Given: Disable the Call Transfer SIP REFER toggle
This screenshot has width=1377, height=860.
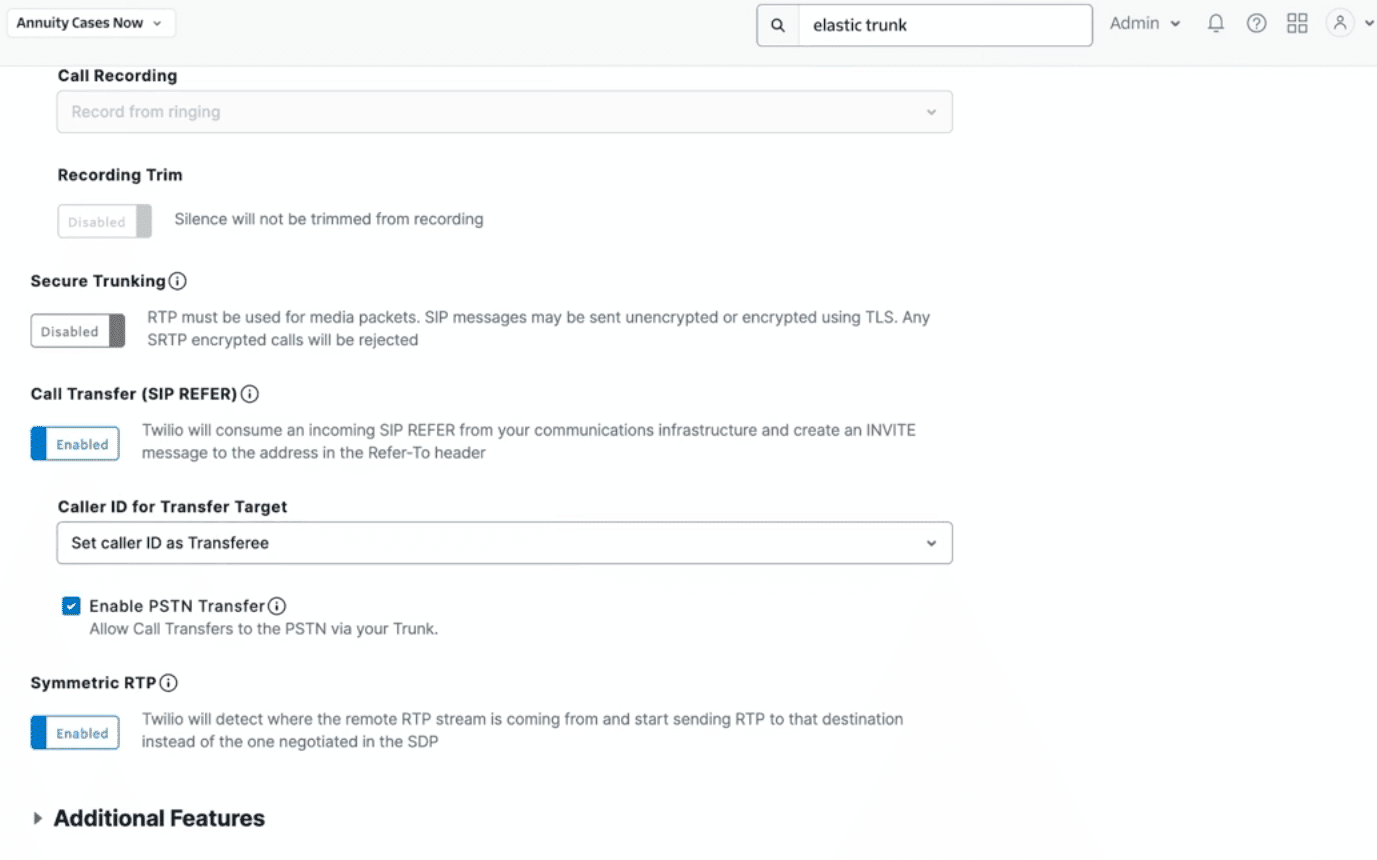Looking at the screenshot, I should (75, 444).
